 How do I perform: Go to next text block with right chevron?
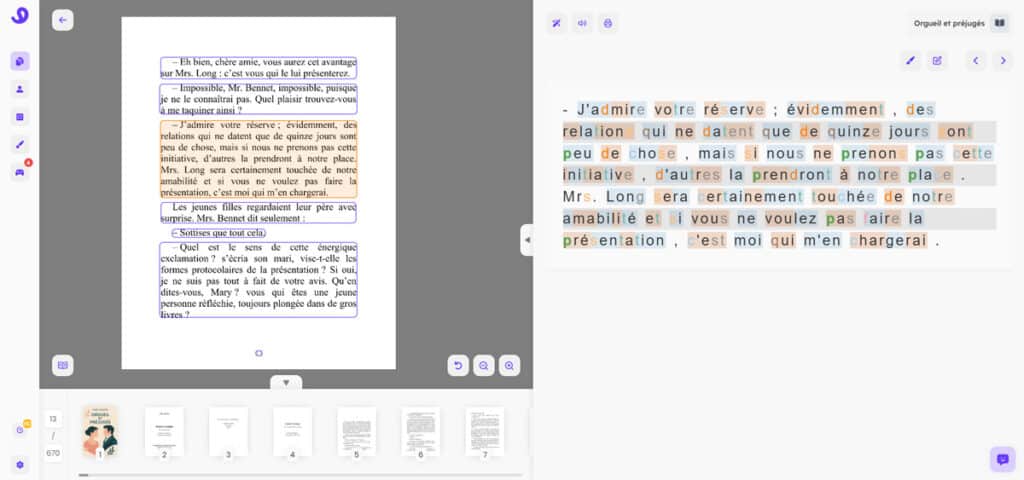1003,61
